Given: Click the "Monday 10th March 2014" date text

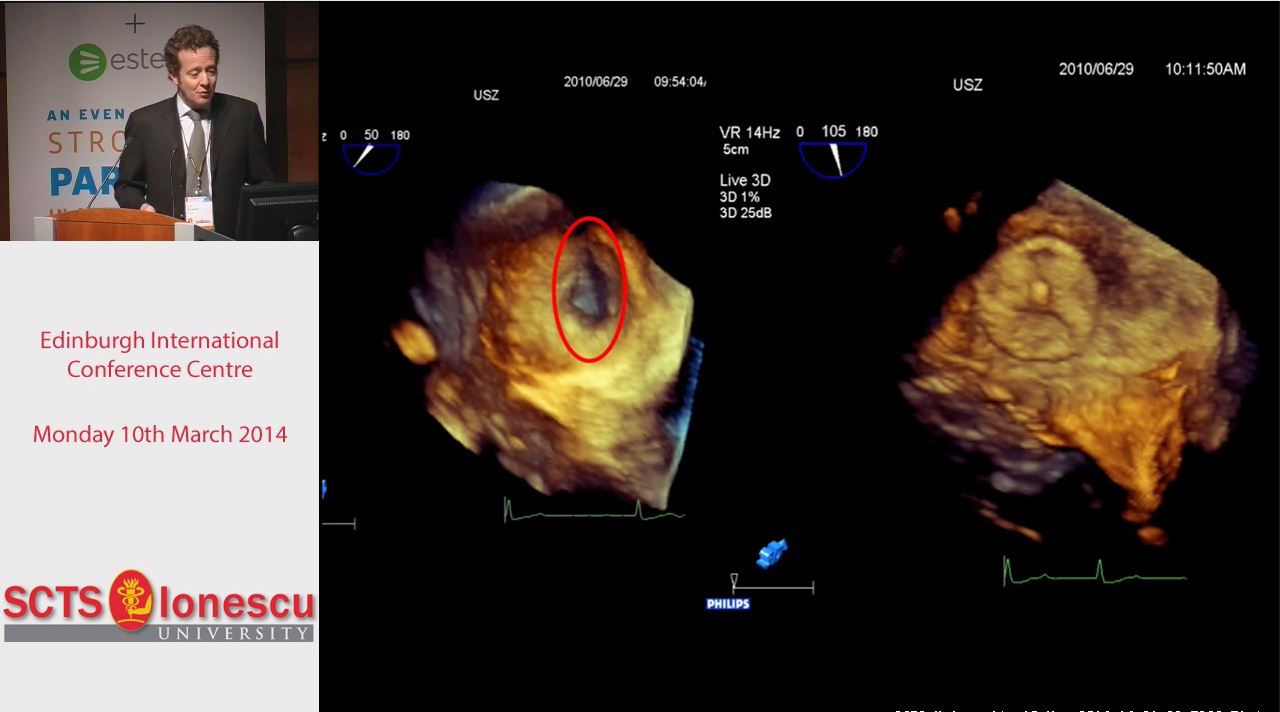Looking at the screenshot, I should 160,434.
